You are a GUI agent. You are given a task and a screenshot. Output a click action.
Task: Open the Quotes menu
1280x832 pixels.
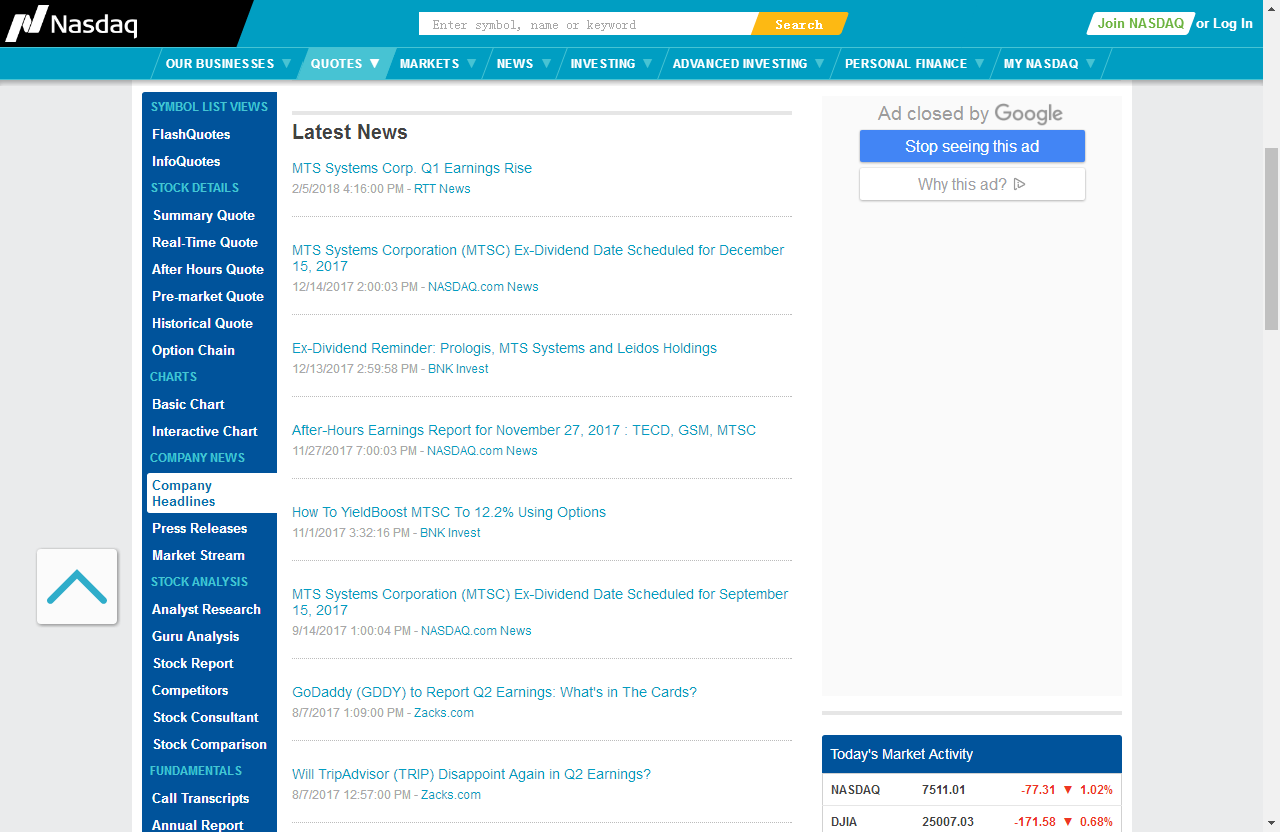click(336, 63)
